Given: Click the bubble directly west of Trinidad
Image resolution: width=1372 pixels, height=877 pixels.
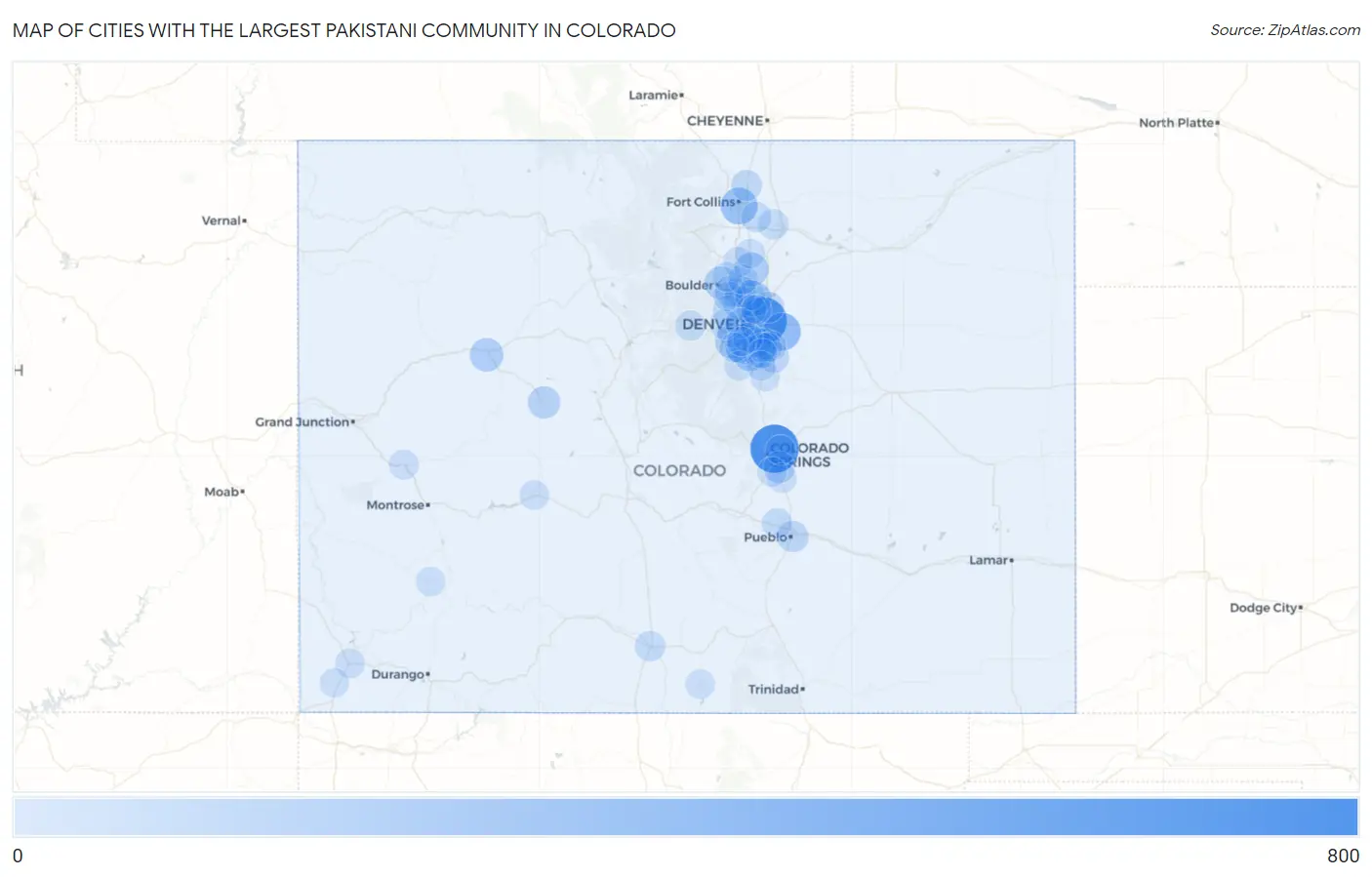Looking at the screenshot, I should coord(700,684).
